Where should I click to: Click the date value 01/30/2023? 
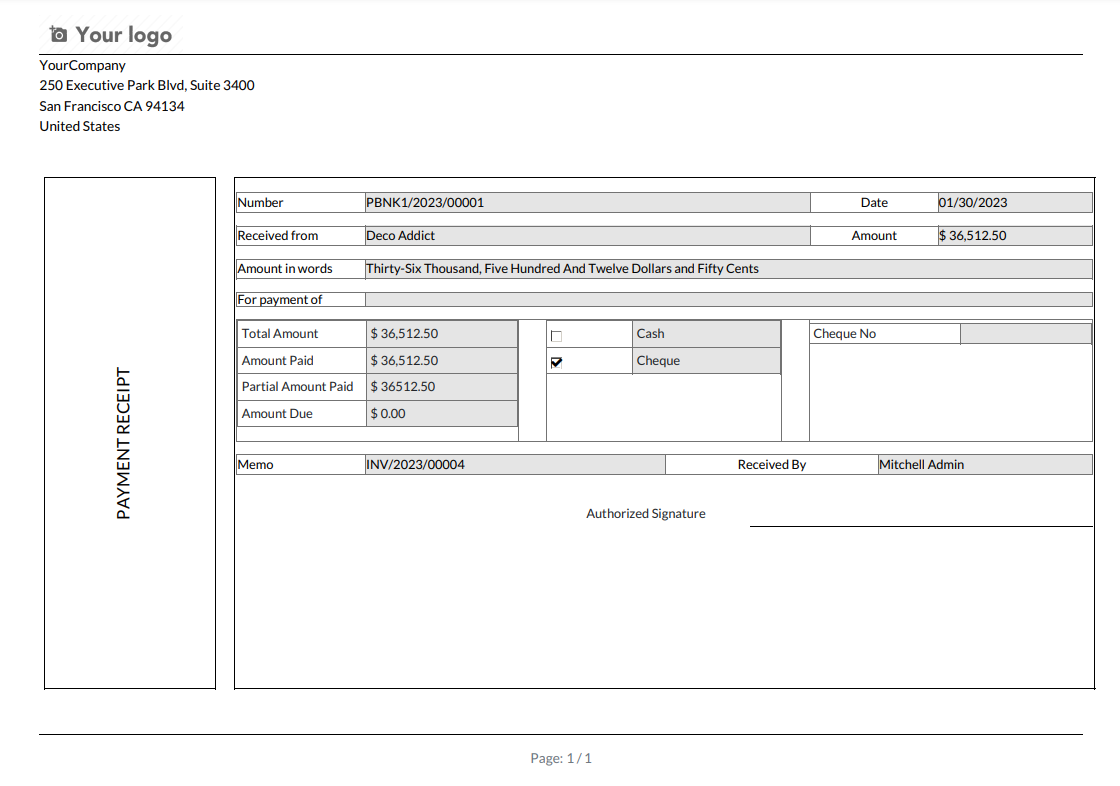tap(973, 203)
